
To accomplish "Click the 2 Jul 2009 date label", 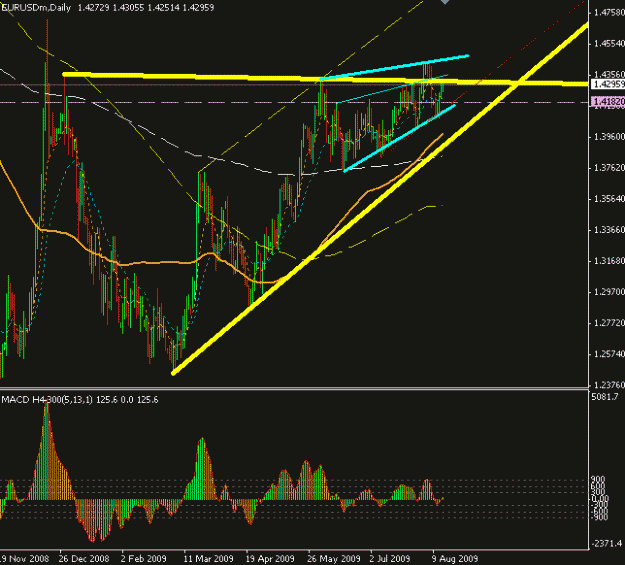I will click(x=390, y=559).
